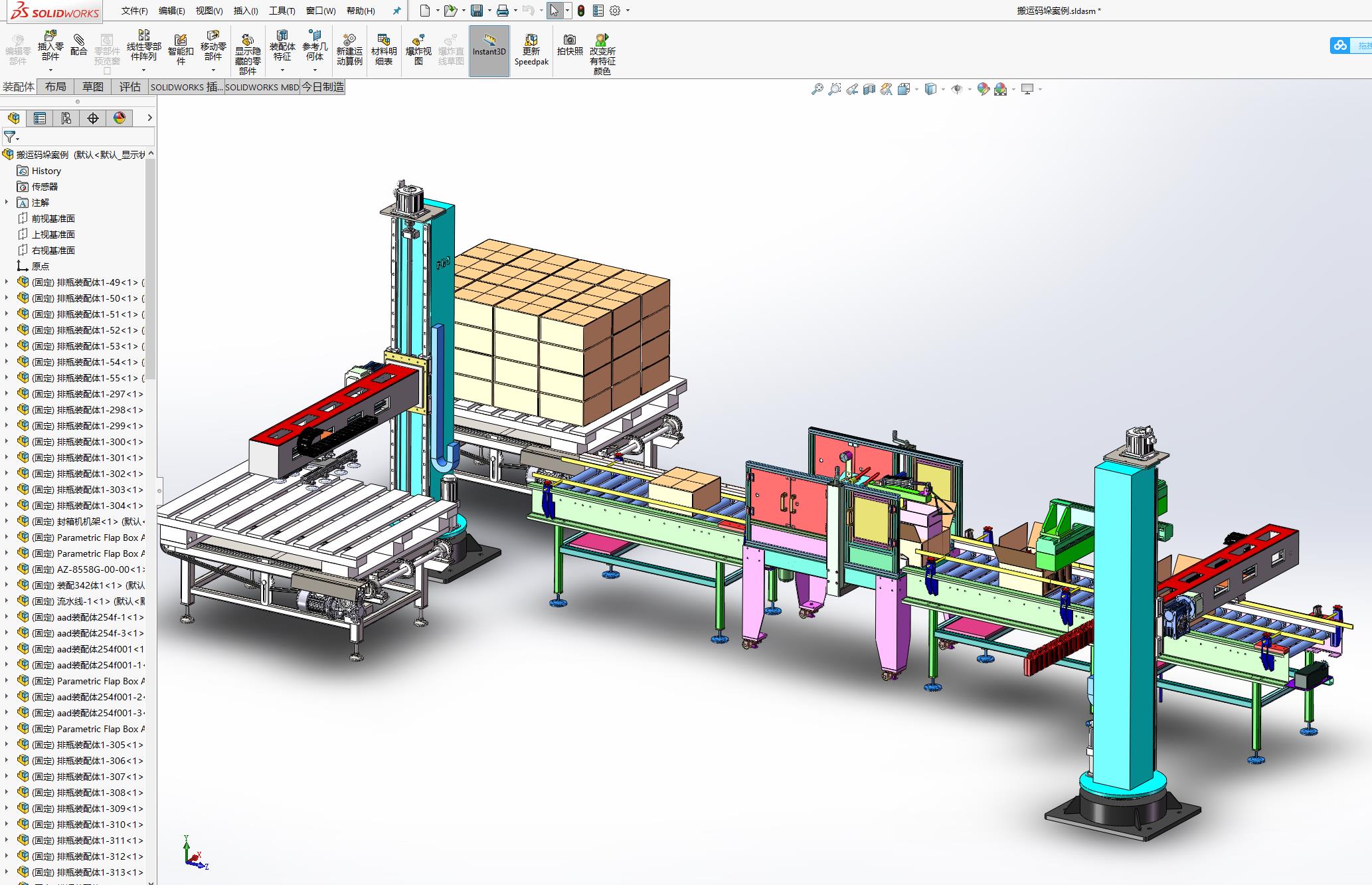Click Edit Appearance color ball icon
Screen dimensions: 1372x885
tap(984, 89)
